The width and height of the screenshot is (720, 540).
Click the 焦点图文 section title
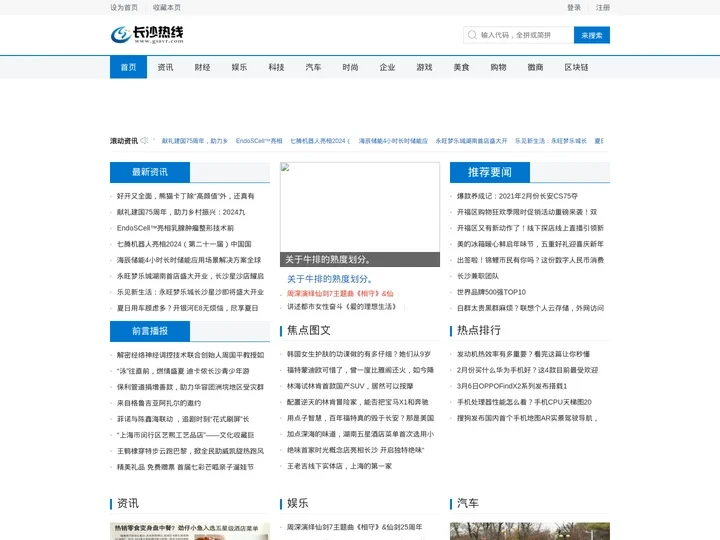coord(309,330)
